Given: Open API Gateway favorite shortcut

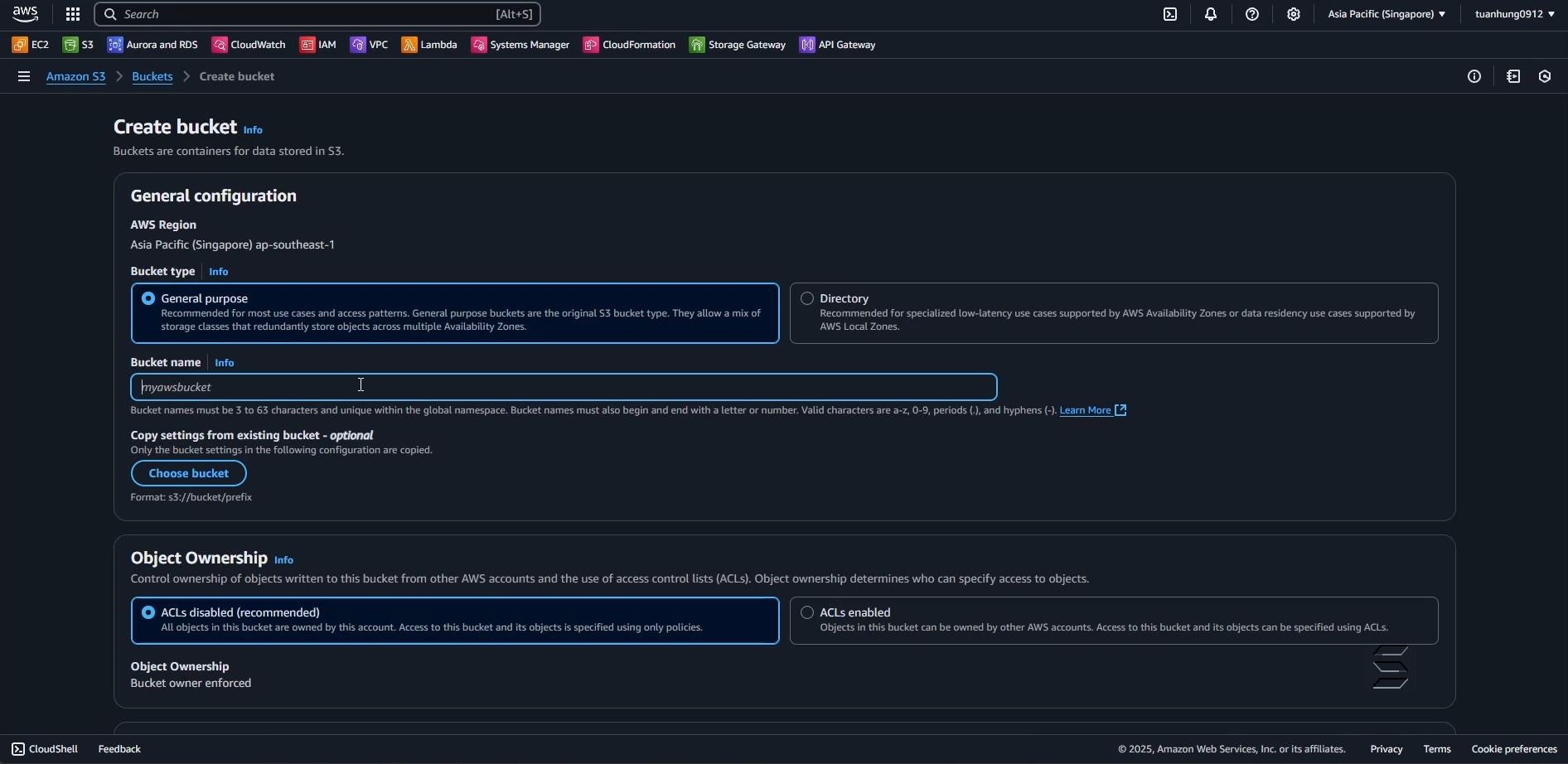Looking at the screenshot, I should click(x=839, y=45).
